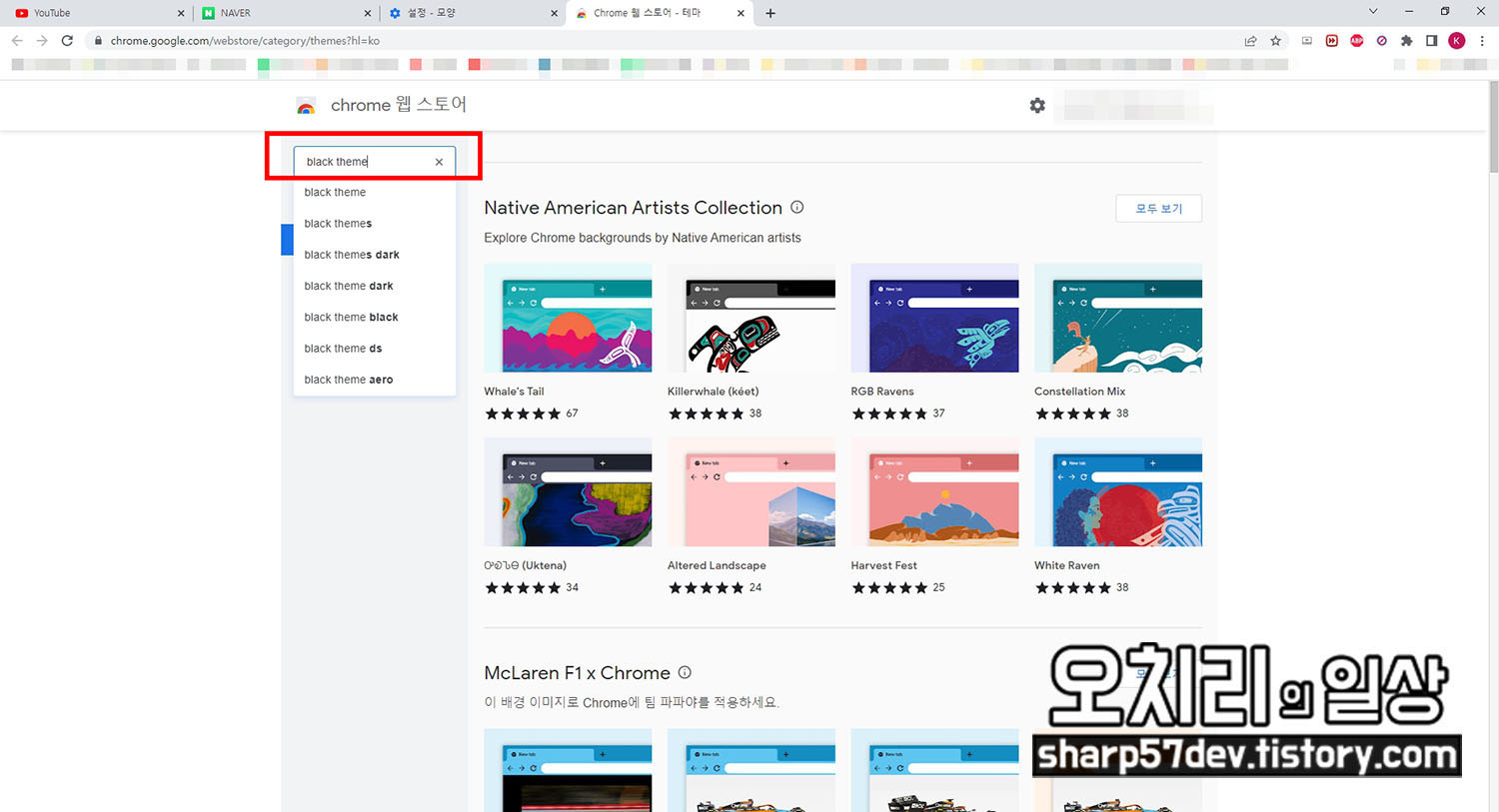1499x812 pixels.
Task: Open the blue circle-slash extension icon
Action: [1381, 41]
